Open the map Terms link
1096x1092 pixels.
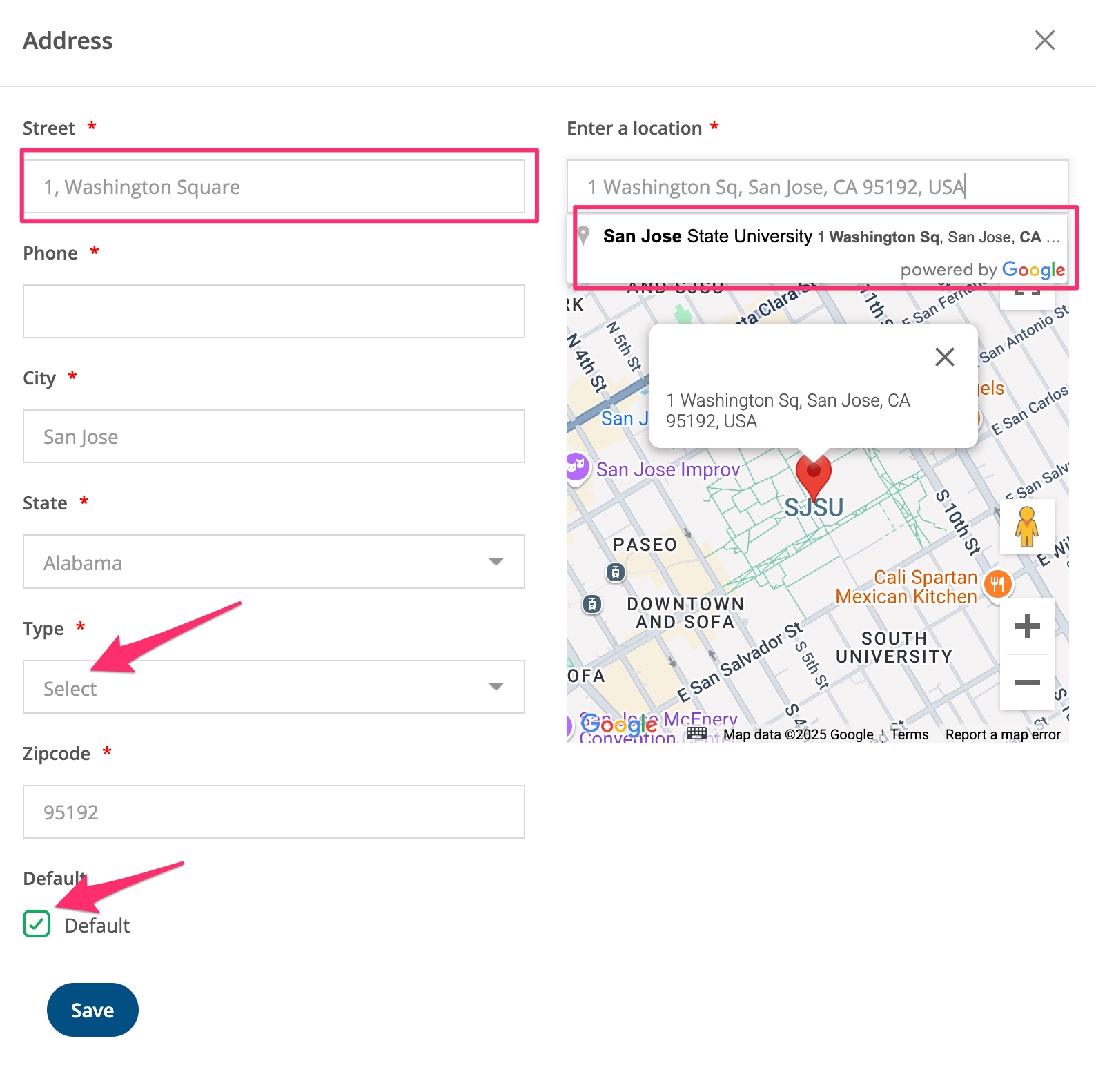[x=909, y=734]
